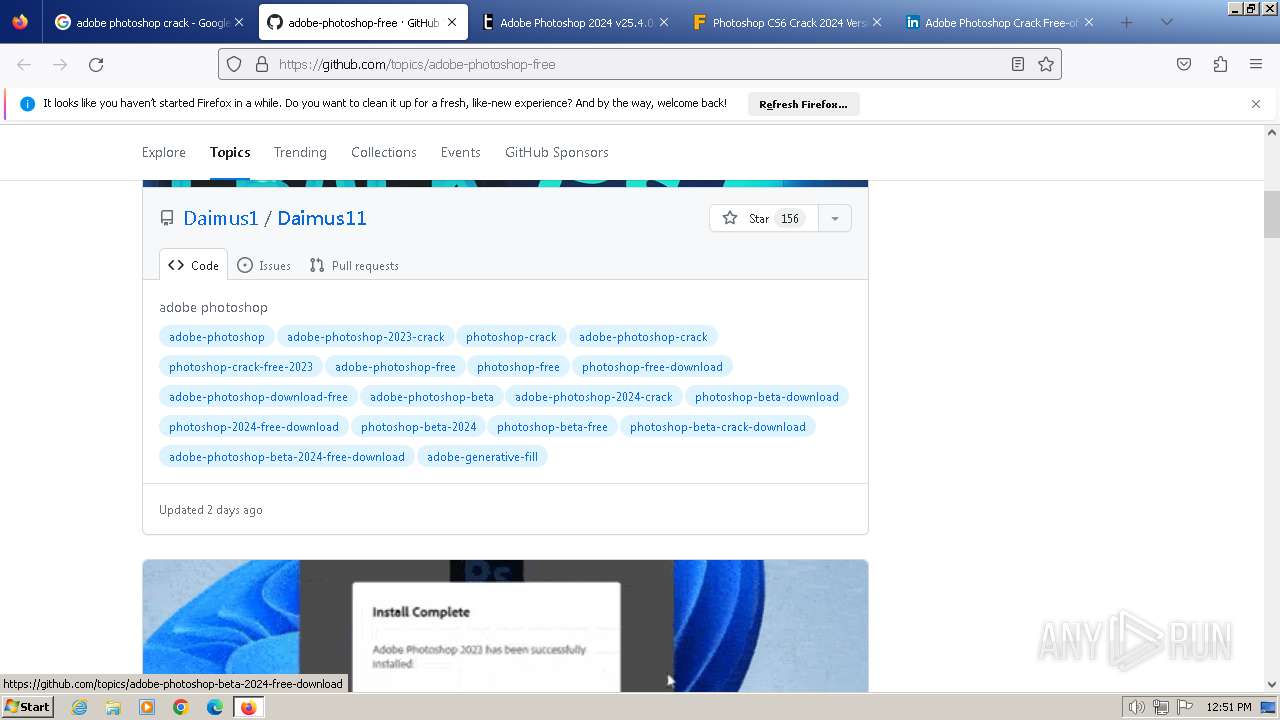Screen dimensions: 1280x720
Task: Close the adobe photoshop crack Google tab
Action: click(239, 22)
